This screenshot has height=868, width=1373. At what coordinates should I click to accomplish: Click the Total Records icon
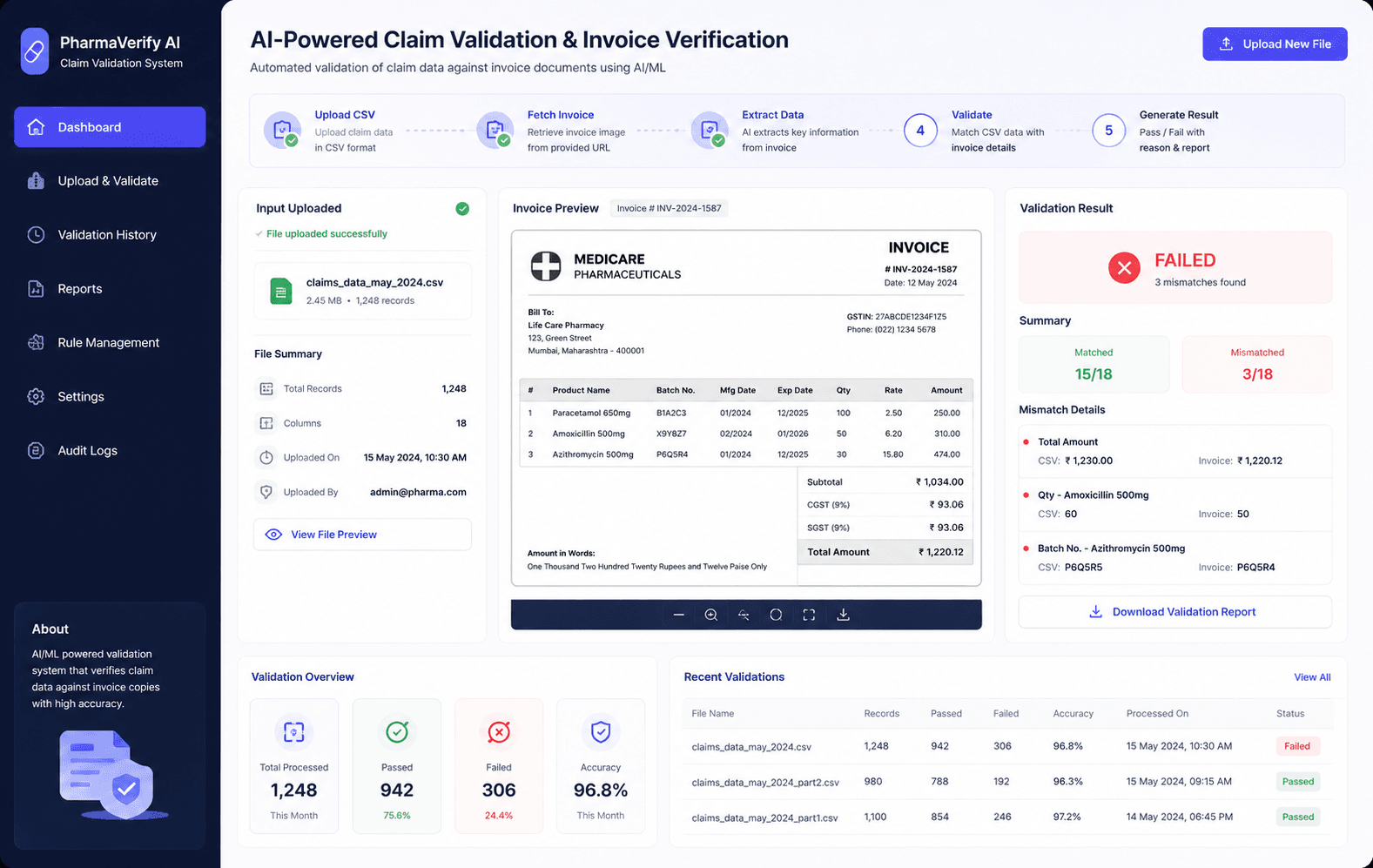[266, 389]
